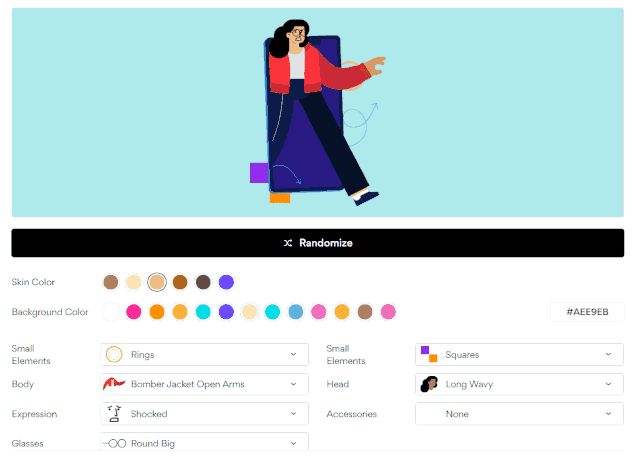This screenshot has height=458, width=639.
Task: Click the purple and orange squares icon
Action: click(x=429, y=354)
